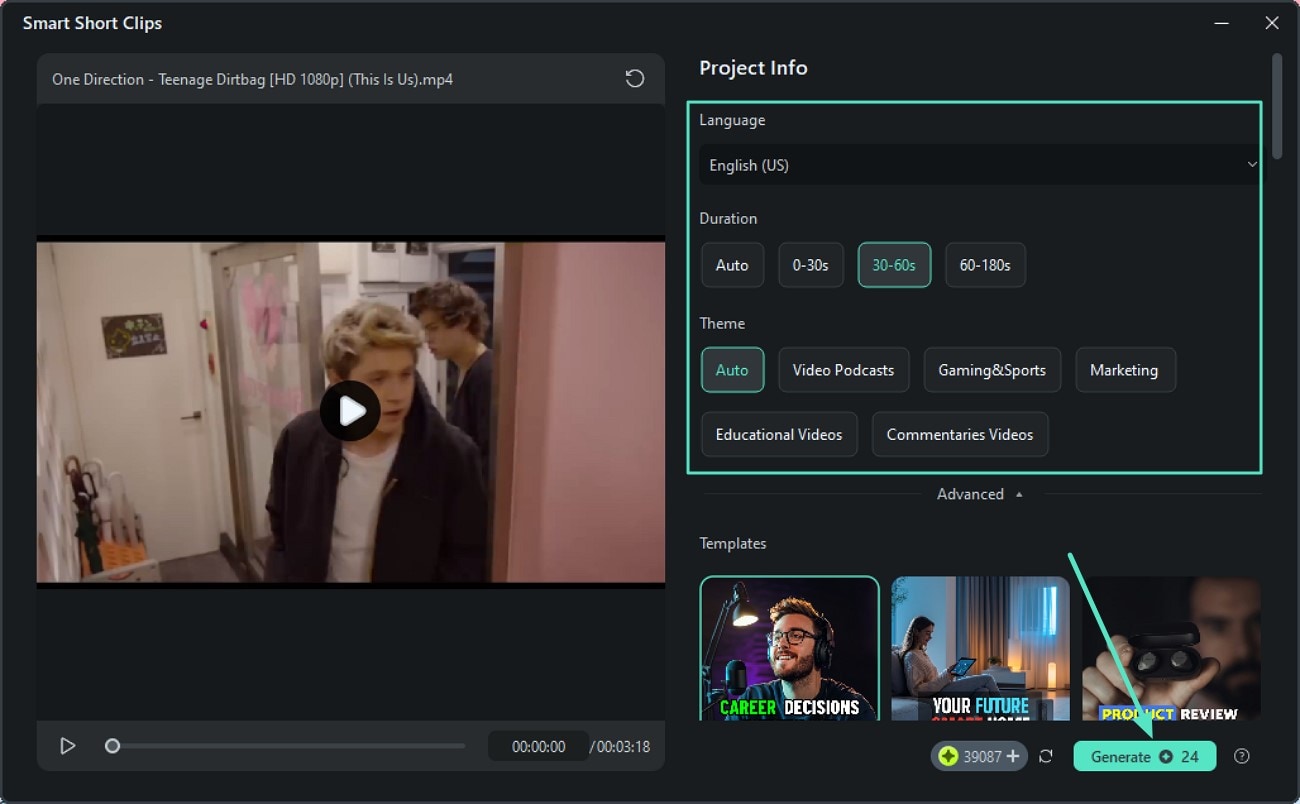Choose the Educational Videos theme
The width and height of the screenshot is (1300, 804).
tap(779, 434)
